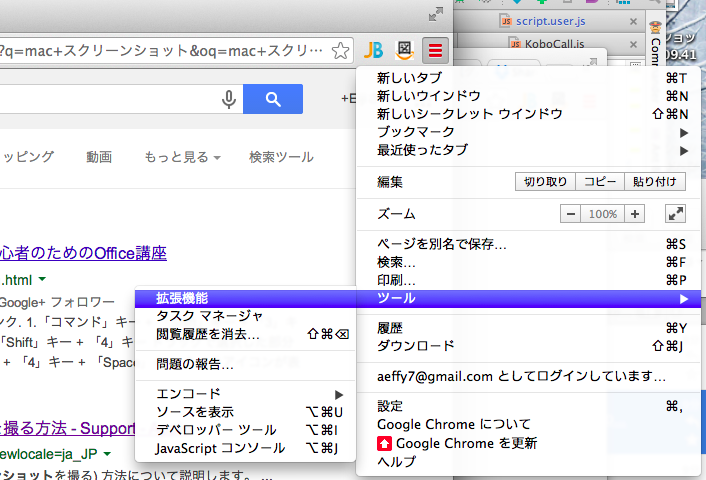Open the JB extension icon

pos(373,50)
